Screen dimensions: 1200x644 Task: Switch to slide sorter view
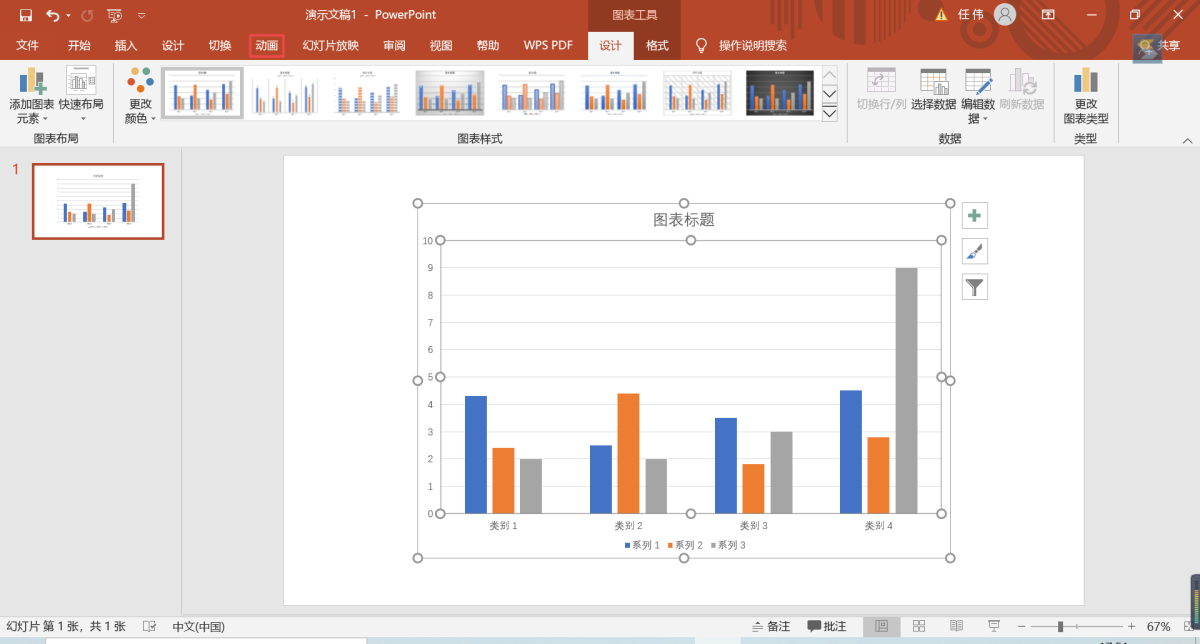tap(919, 626)
